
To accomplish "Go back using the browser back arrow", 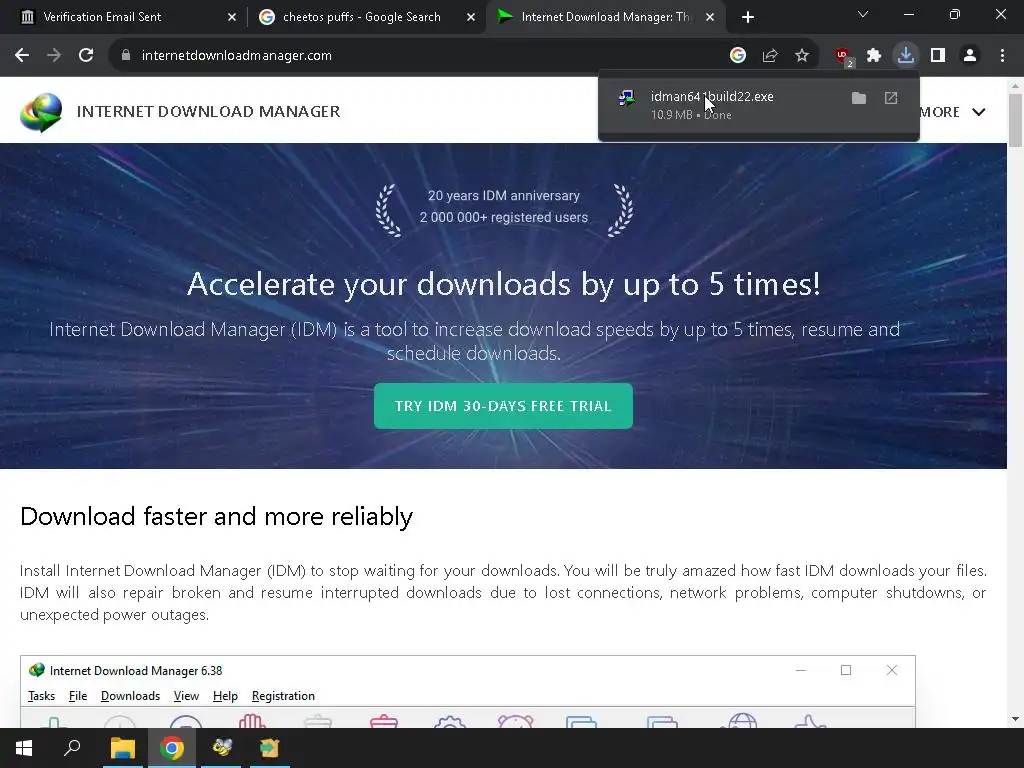I will click(22, 56).
